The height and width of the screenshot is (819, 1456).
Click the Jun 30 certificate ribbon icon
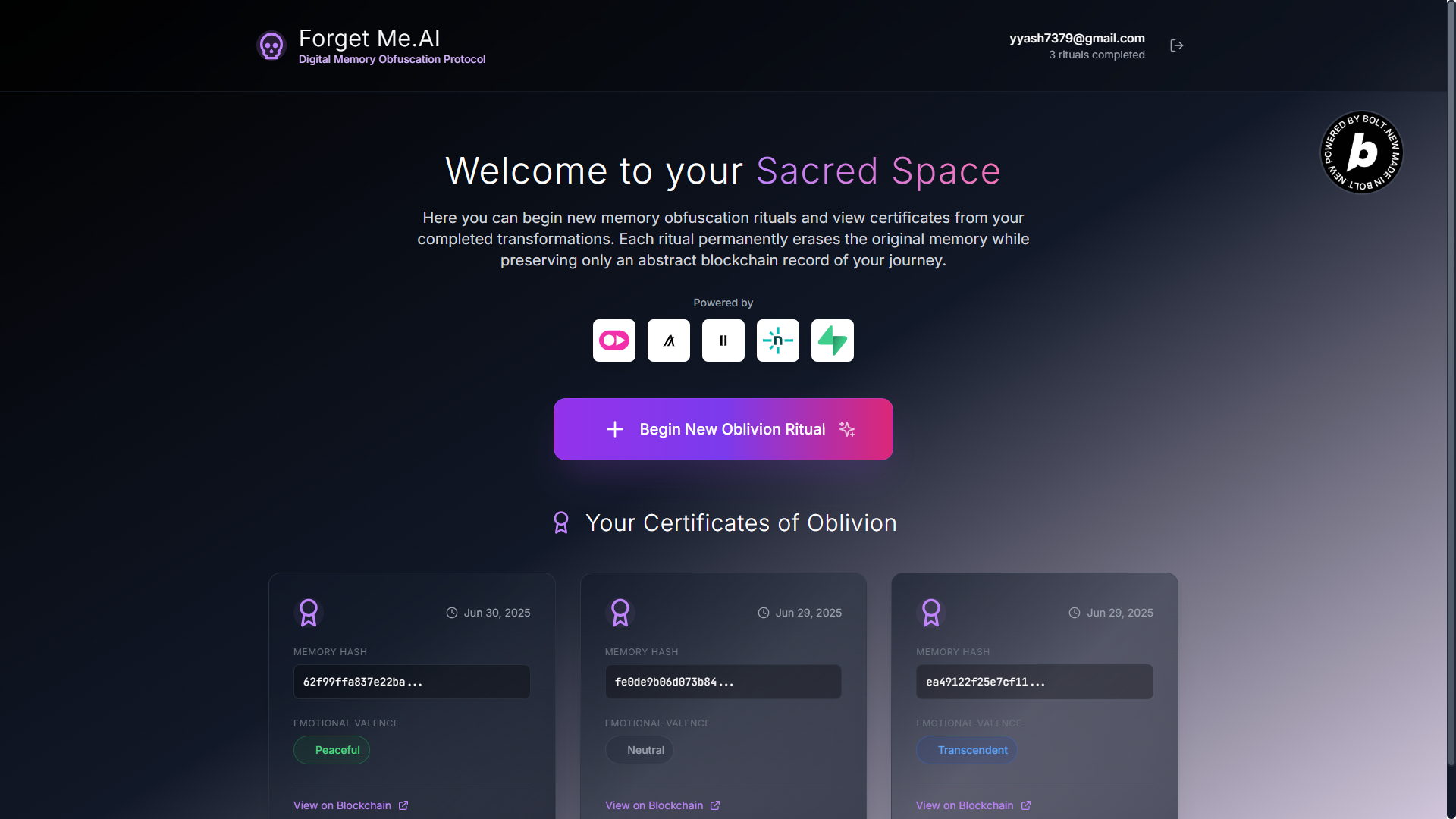[x=309, y=613]
